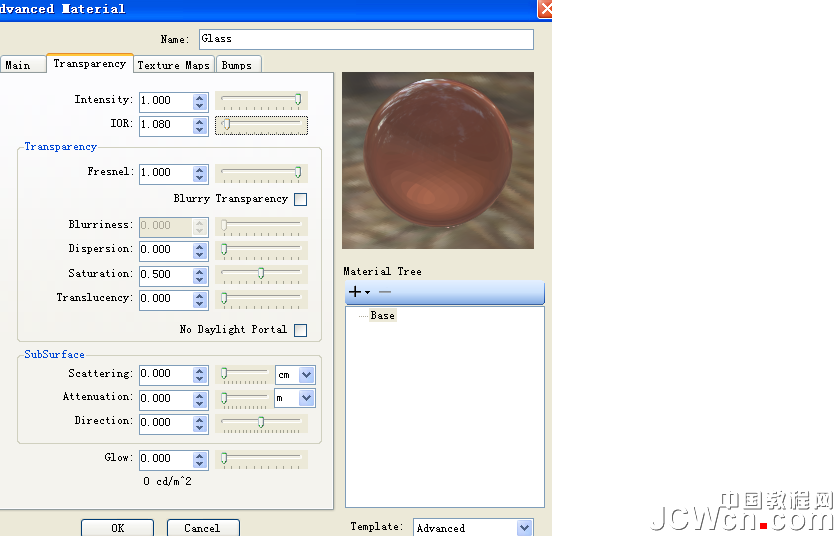Click the minus icon in Material Tree
Viewport: 840px width, 536px height.
point(385,292)
